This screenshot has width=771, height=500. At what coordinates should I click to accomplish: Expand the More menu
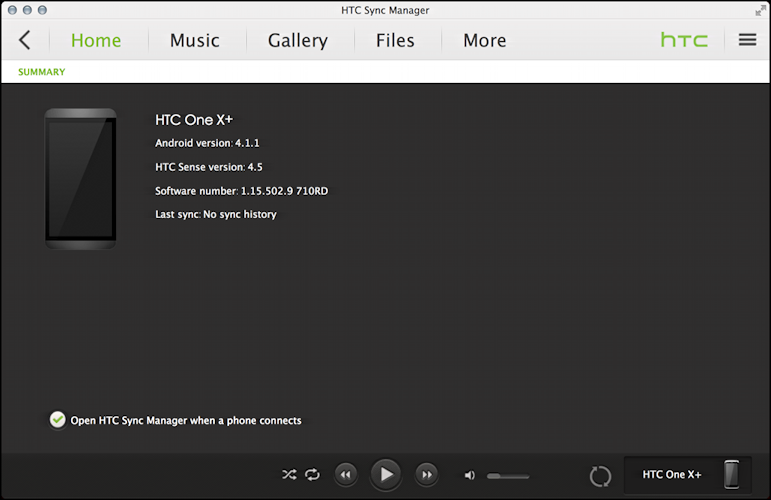coord(484,40)
